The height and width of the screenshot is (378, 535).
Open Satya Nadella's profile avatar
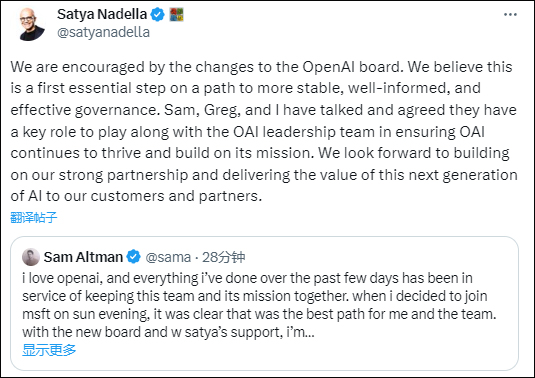[x=32, y=24]
